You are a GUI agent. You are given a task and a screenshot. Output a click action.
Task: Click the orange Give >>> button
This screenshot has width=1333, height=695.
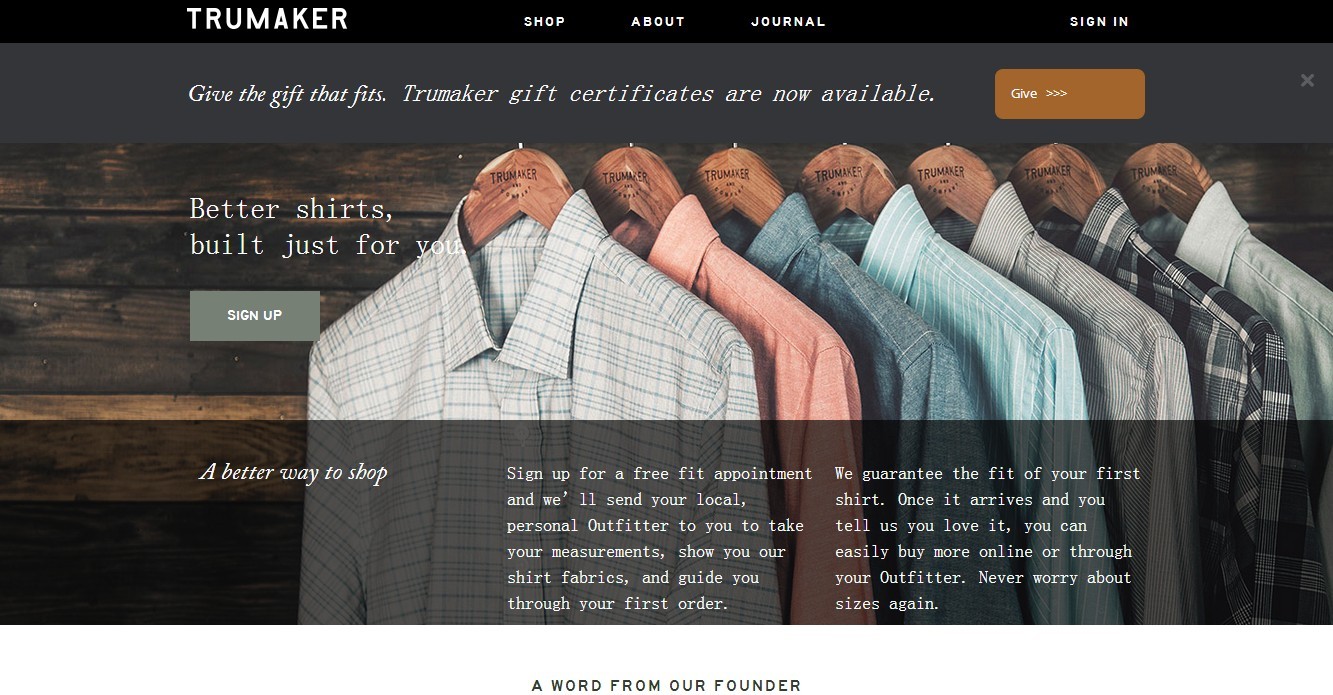click(x=1070, y=94)
